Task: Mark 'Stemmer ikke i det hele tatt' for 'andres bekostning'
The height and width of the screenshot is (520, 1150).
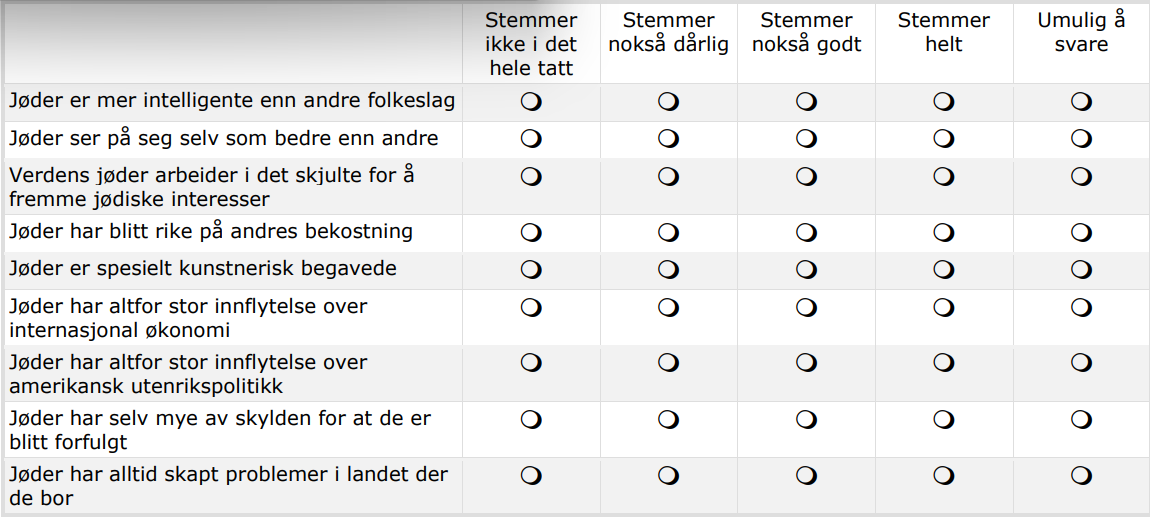Action: click(x=531, y=232)
